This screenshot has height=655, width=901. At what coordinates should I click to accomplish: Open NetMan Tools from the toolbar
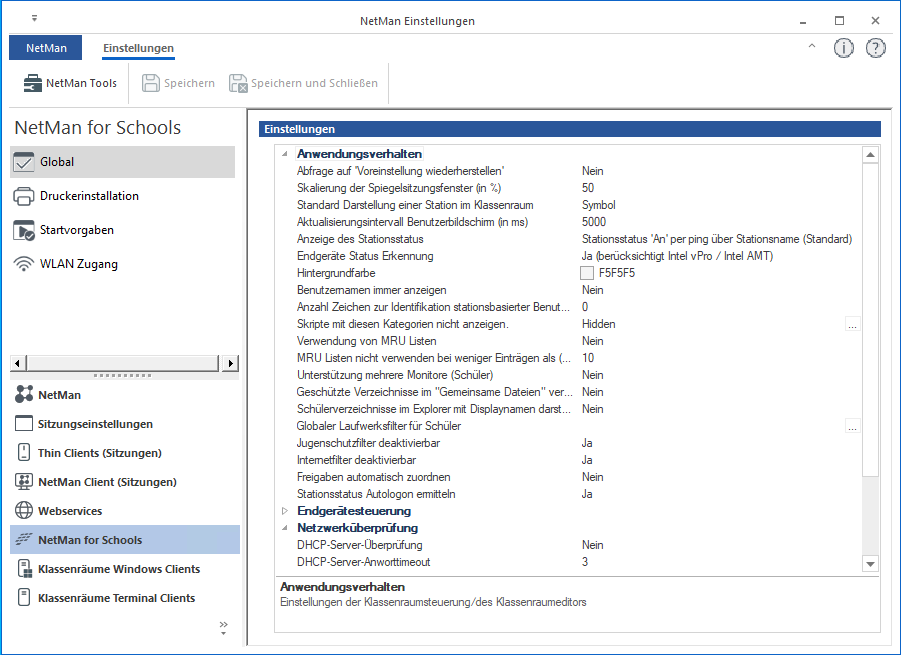coord(70,83)
